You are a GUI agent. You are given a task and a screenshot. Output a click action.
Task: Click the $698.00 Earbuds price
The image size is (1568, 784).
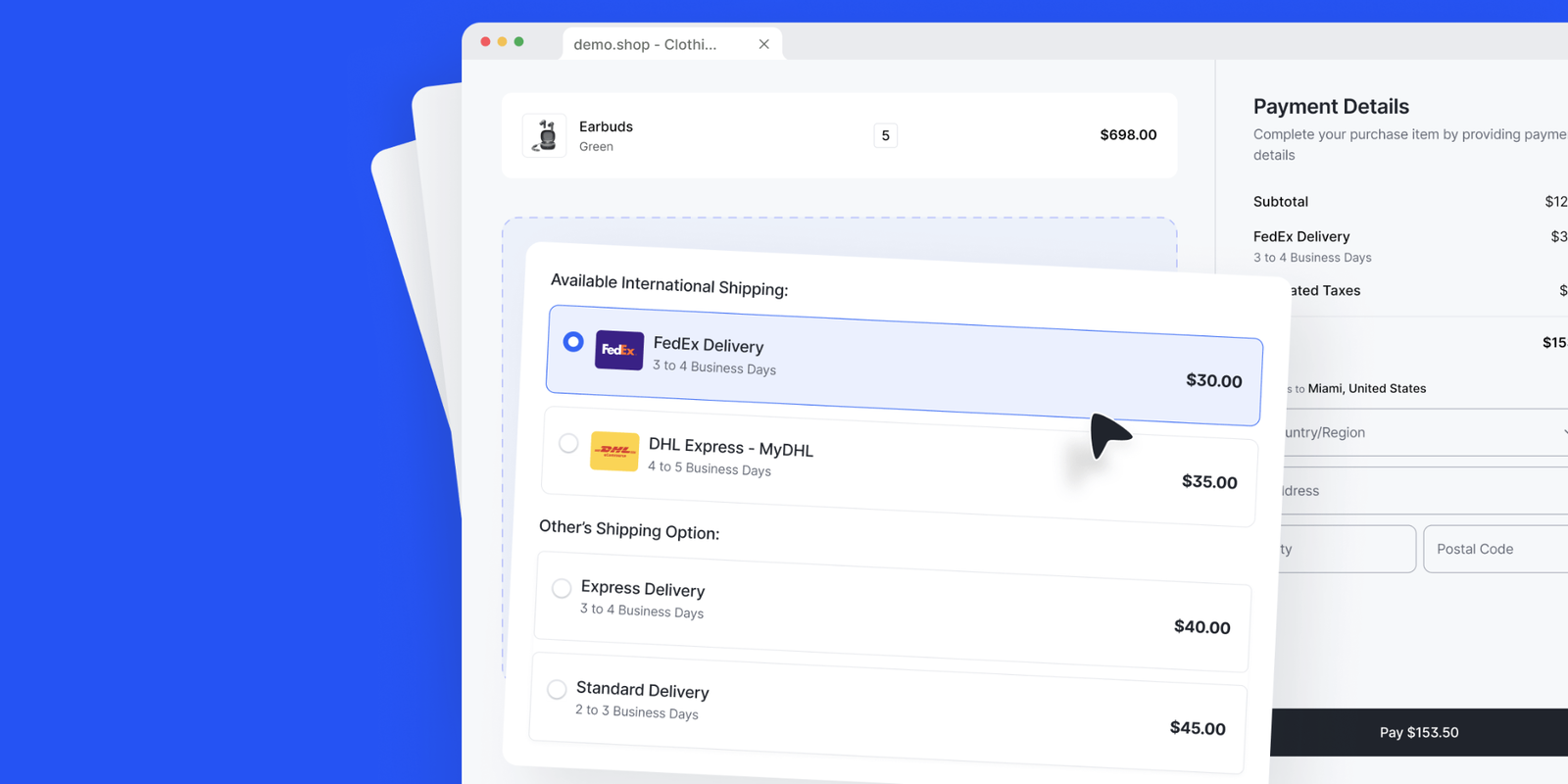pyautogui.click(x=1128, y=135)
